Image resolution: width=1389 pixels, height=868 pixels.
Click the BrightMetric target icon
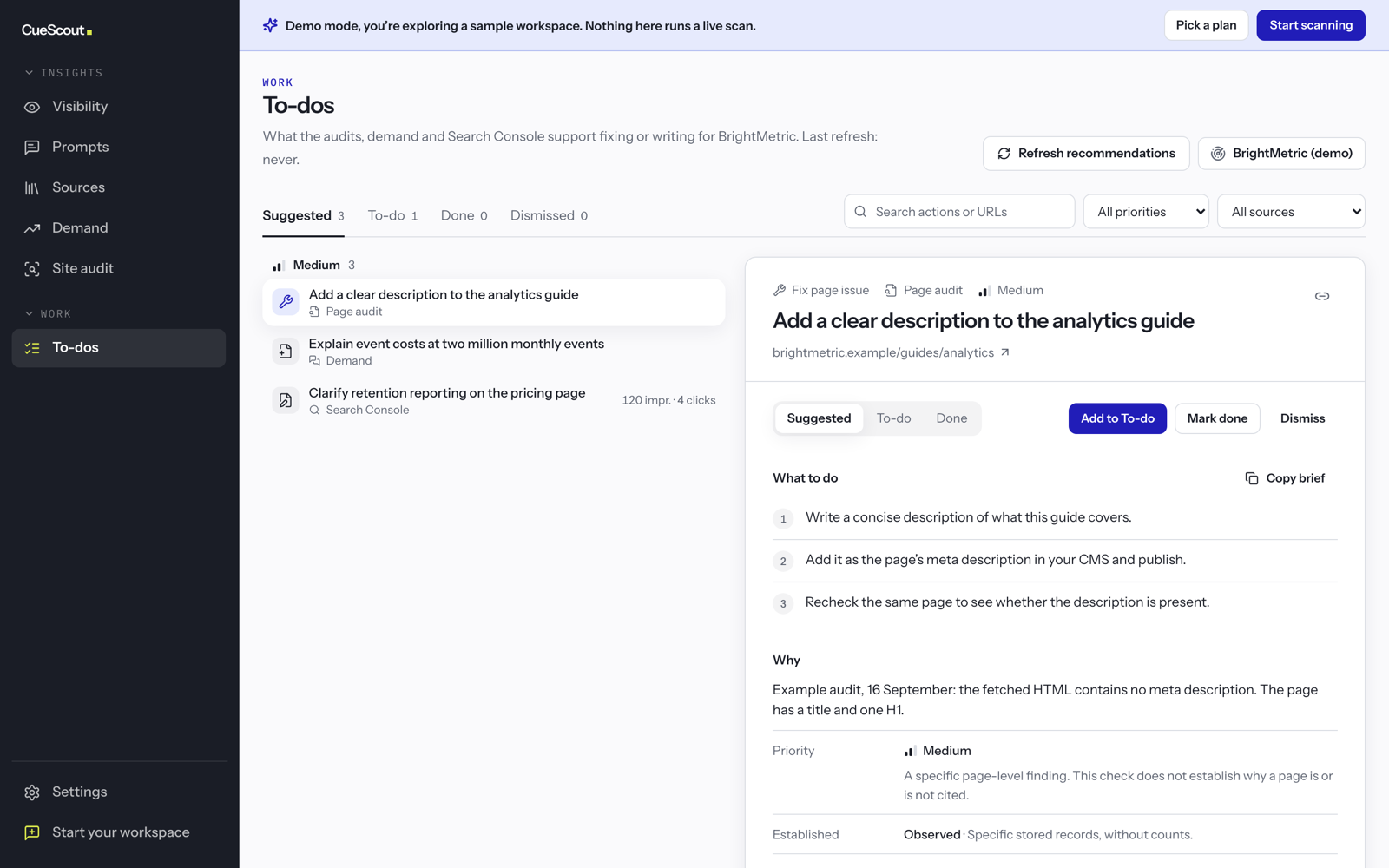click(x=1218, y=154)
